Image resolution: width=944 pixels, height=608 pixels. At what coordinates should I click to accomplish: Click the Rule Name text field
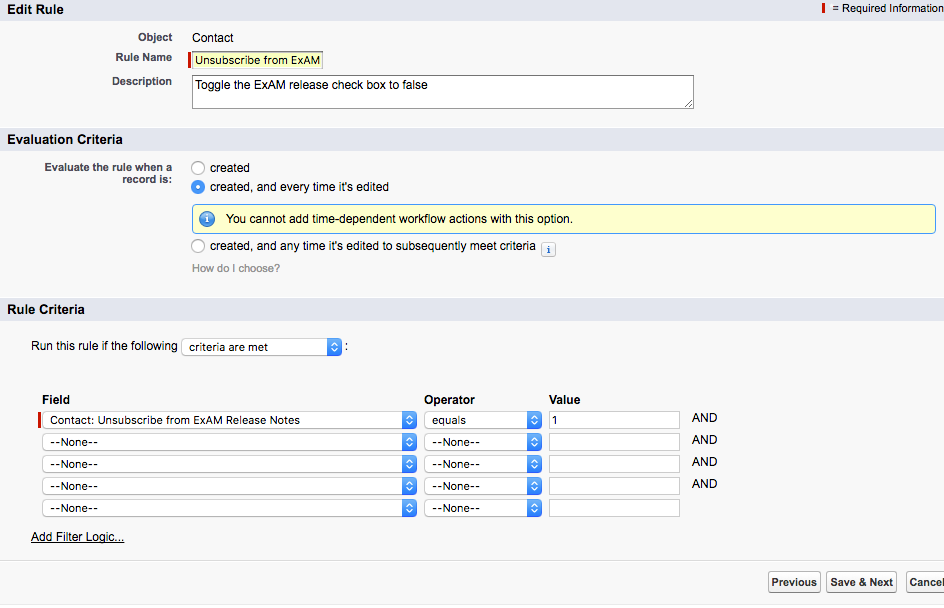click(258, 60)
